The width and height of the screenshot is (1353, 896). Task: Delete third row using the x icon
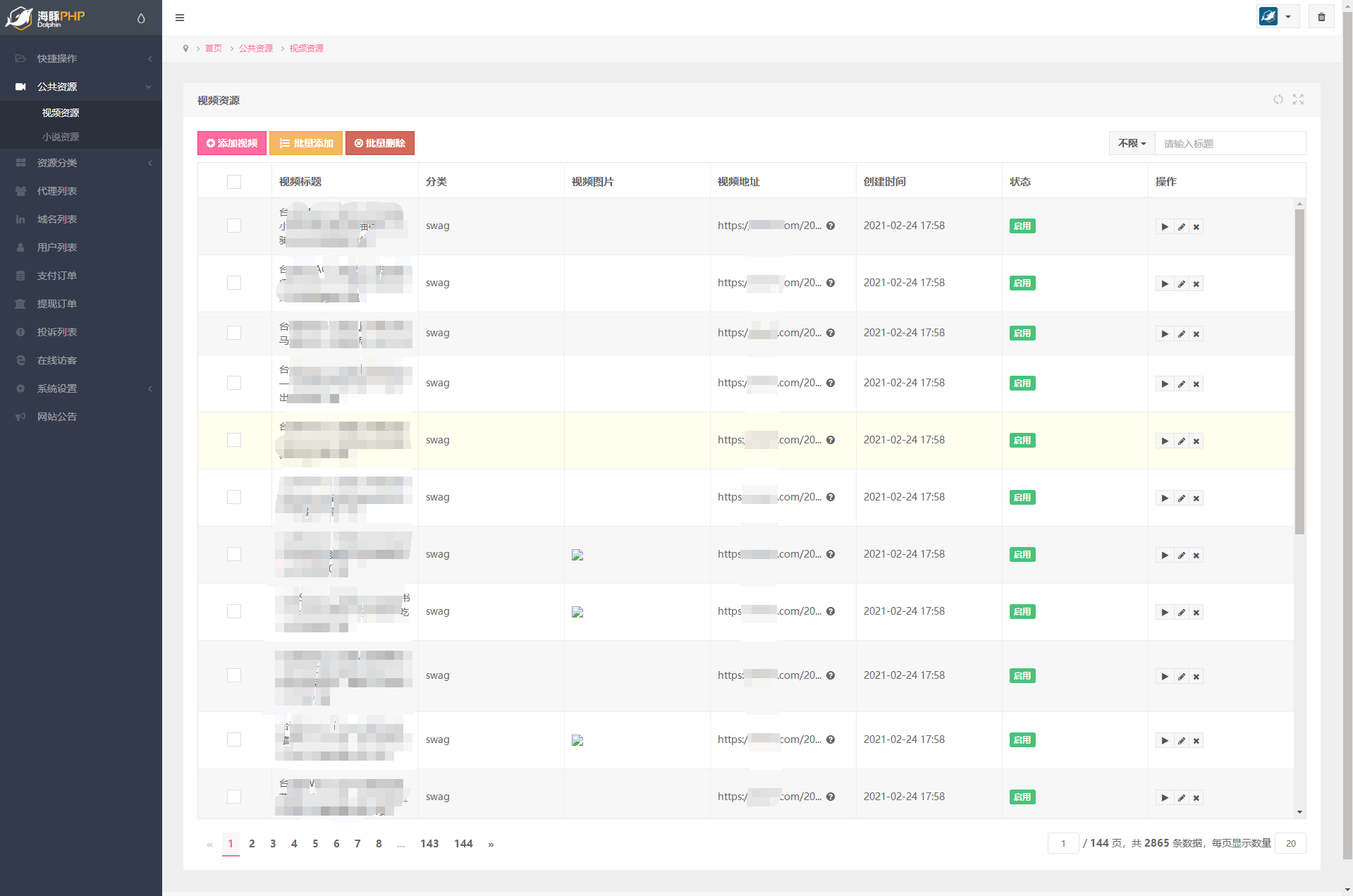(x=1196, y=334)
